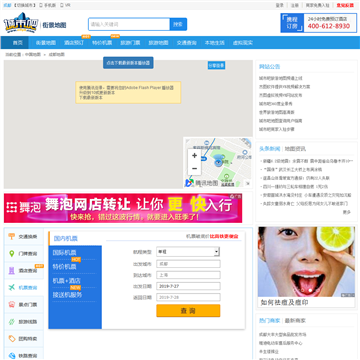
Task: Open the 航程类型 dropdown
Action: [188, 252]
